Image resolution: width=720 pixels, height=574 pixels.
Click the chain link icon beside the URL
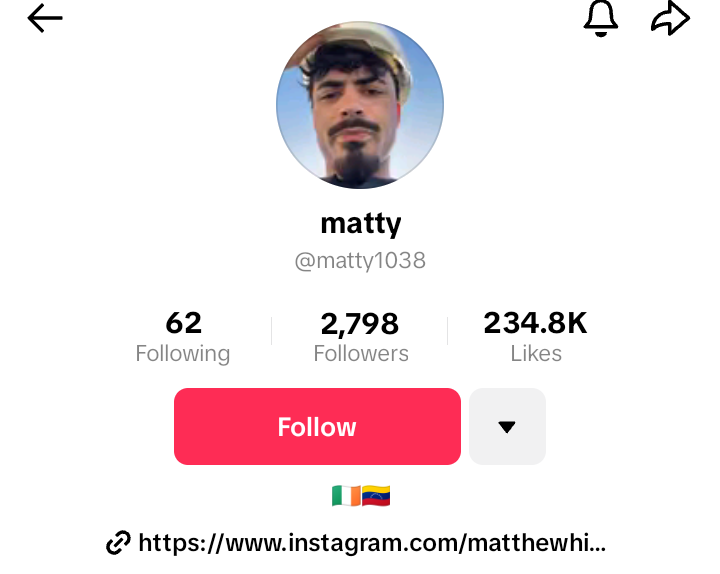click(118, 543)
